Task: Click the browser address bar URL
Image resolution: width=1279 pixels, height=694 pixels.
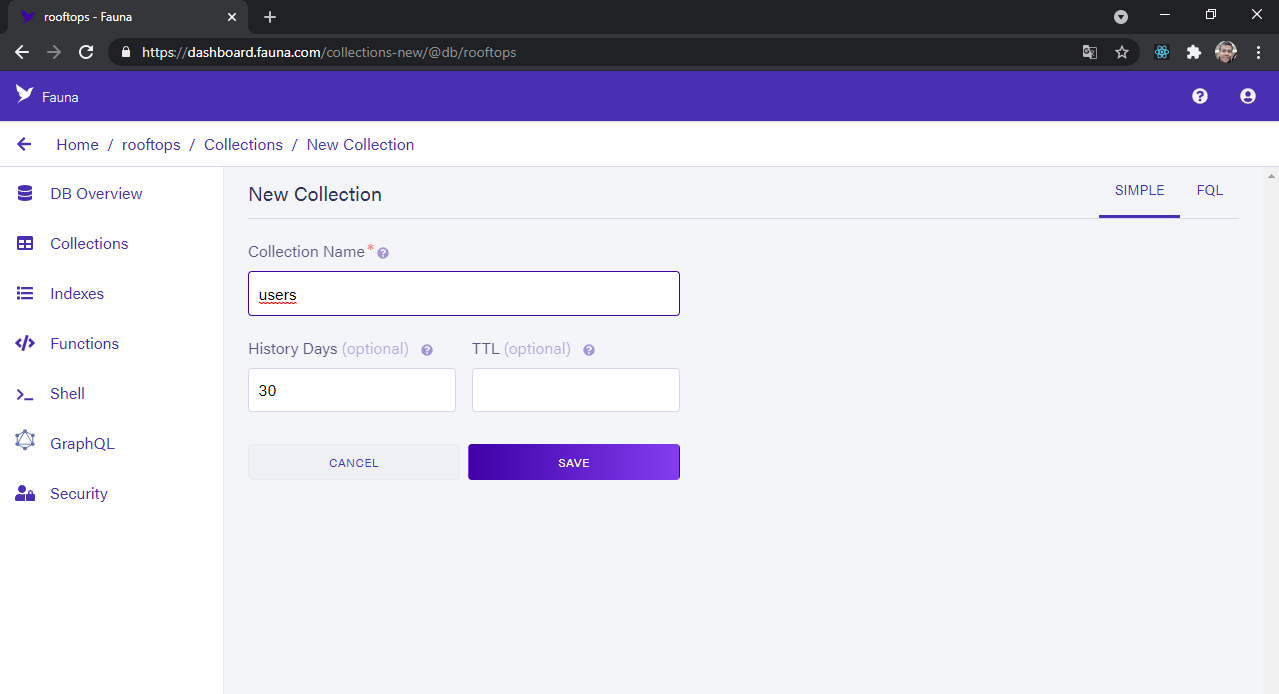Action: (x=329, y=52)
